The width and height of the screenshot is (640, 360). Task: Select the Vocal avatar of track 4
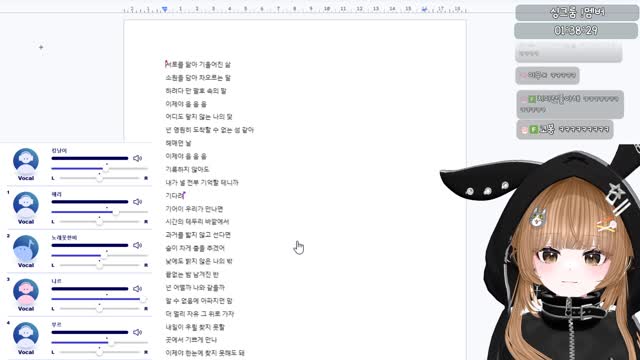point(26,336)
